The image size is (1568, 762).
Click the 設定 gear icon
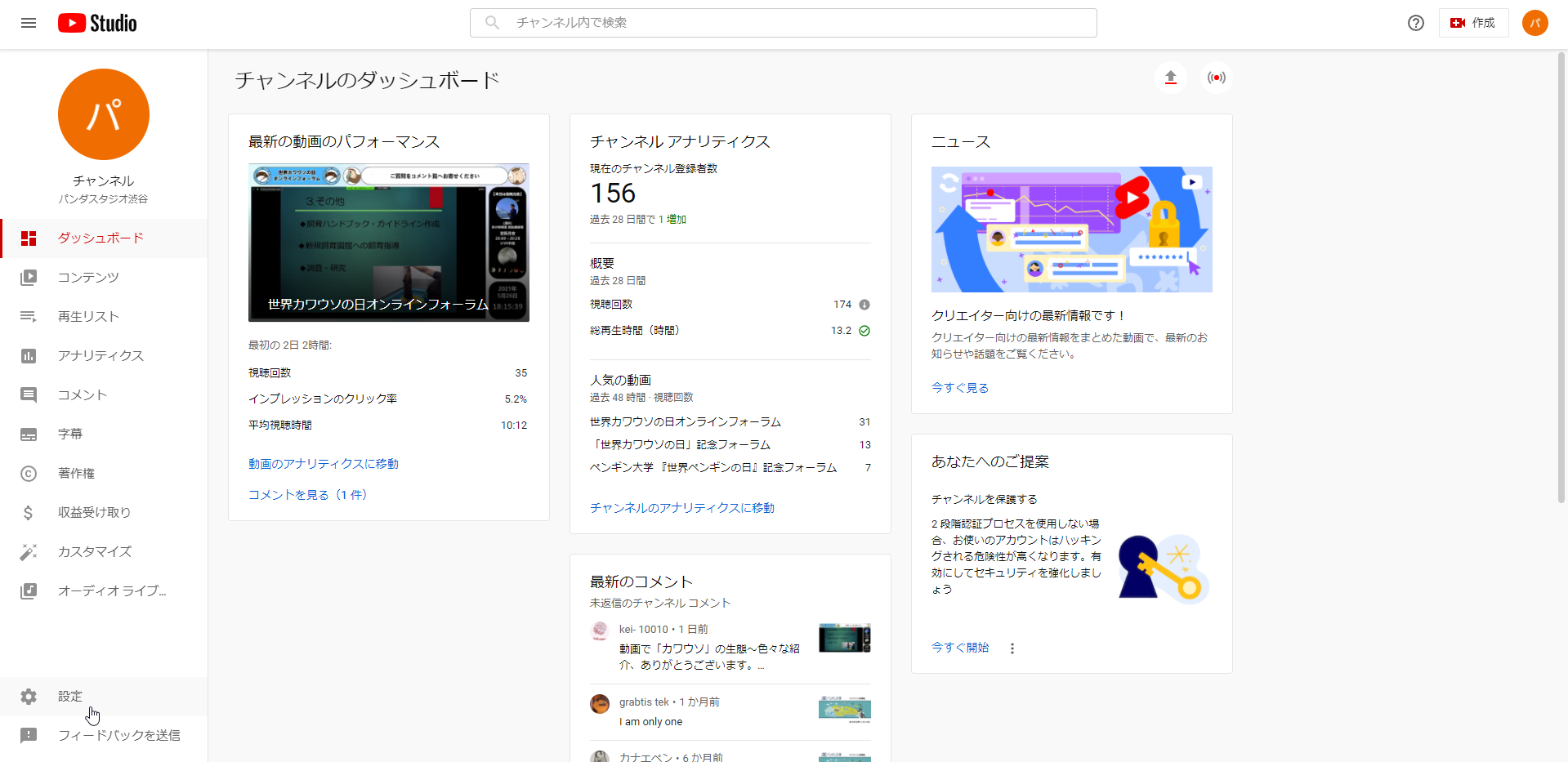pos(29,697)
